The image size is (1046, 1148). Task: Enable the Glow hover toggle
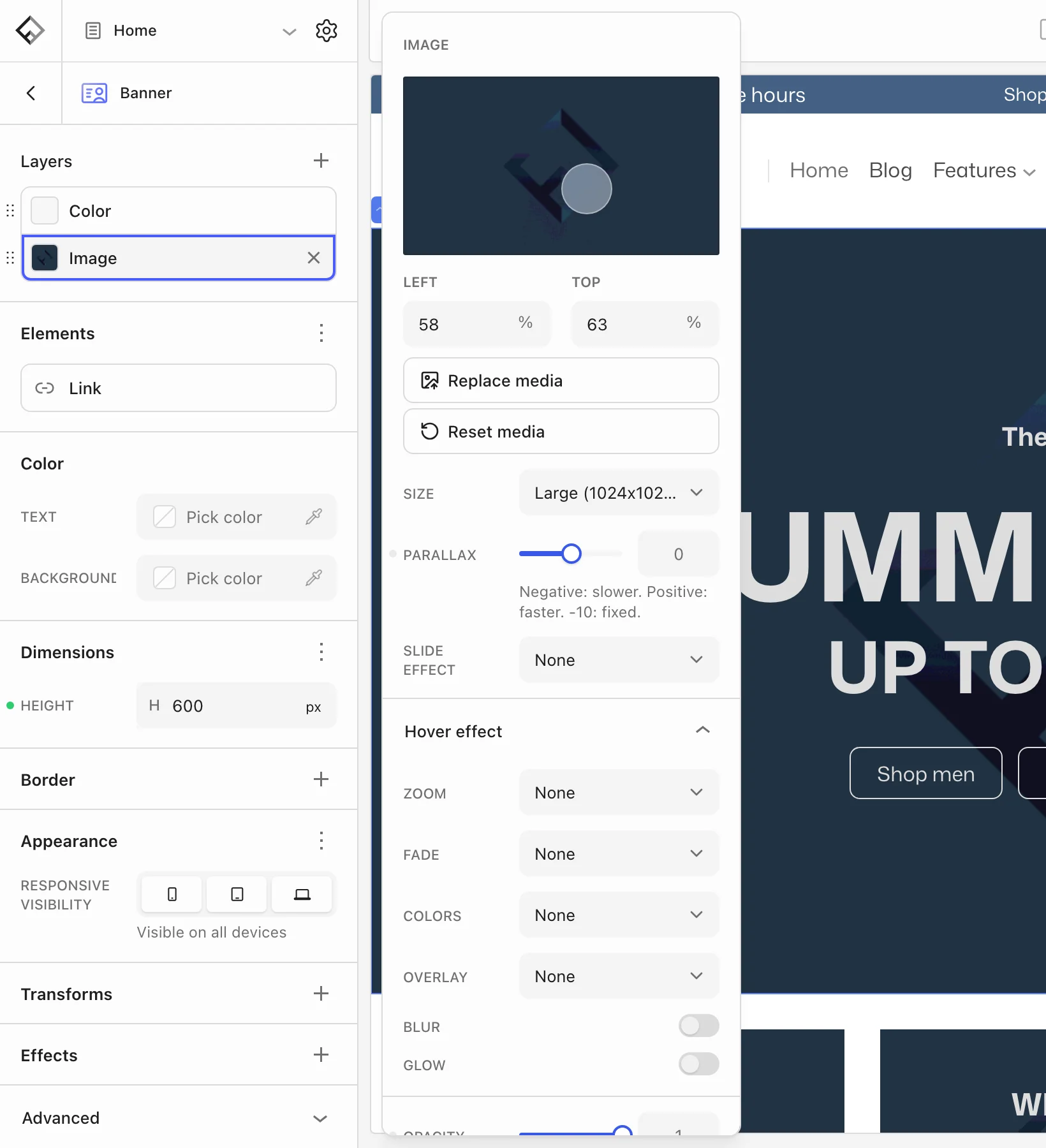click(698, 1064)
